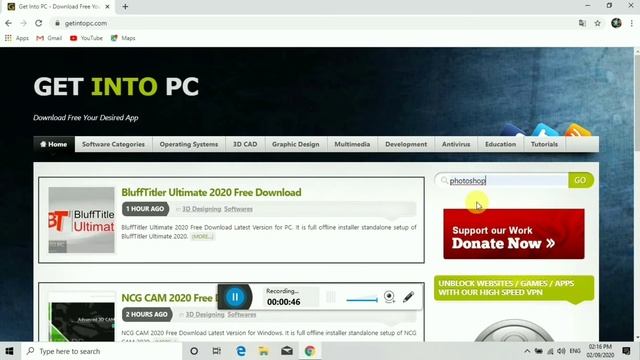640x360 pixels.
Task: Open the Chrome three-dot menu
Action: tap(631, 23)
